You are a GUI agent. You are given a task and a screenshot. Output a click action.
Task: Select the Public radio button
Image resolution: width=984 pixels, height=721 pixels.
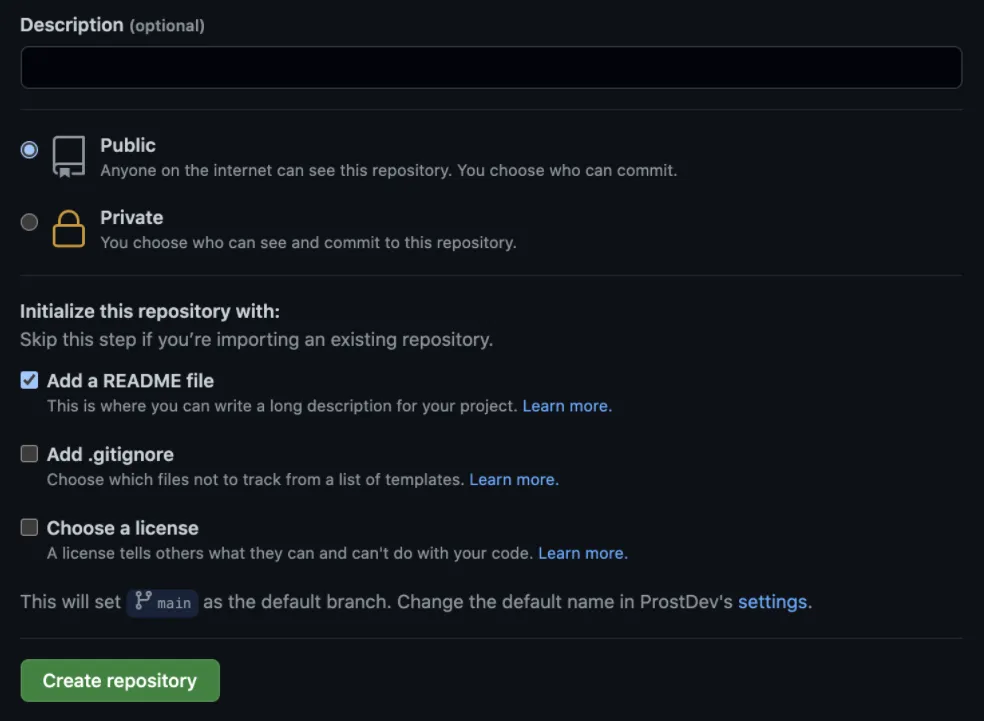click(29, 149)
